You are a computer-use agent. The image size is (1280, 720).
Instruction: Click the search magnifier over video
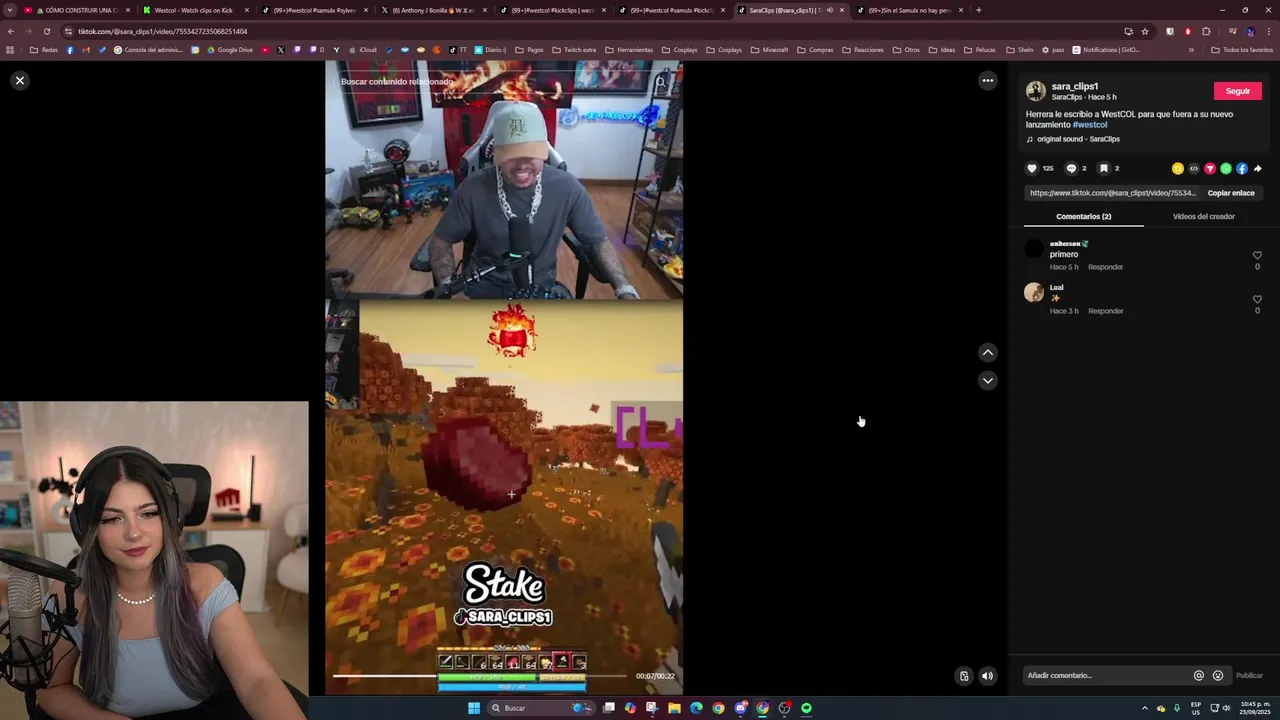click(x=661, y=81)
